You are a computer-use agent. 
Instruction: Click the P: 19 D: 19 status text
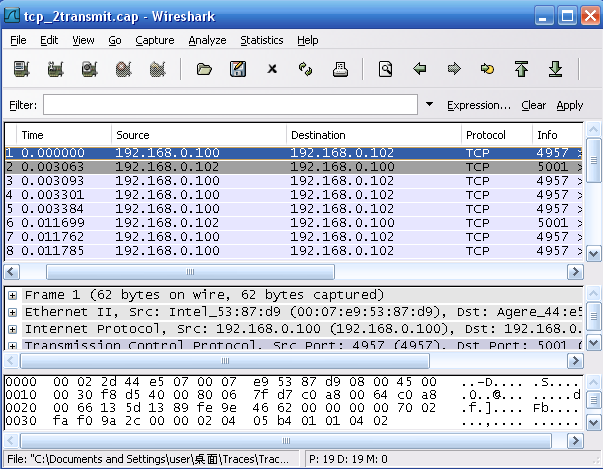pos(348,459)
